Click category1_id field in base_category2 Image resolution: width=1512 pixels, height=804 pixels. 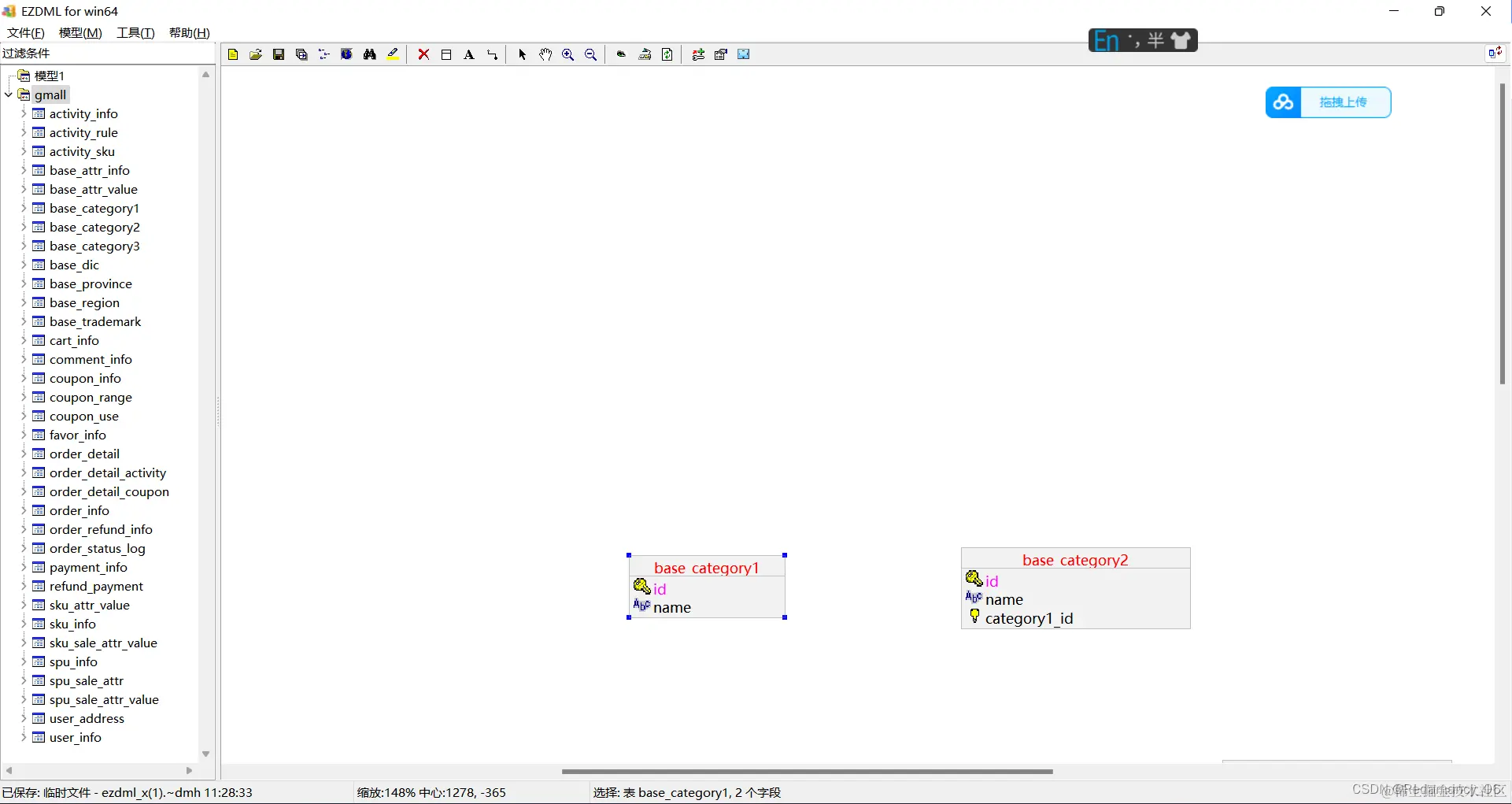[x=1029, y=618]
